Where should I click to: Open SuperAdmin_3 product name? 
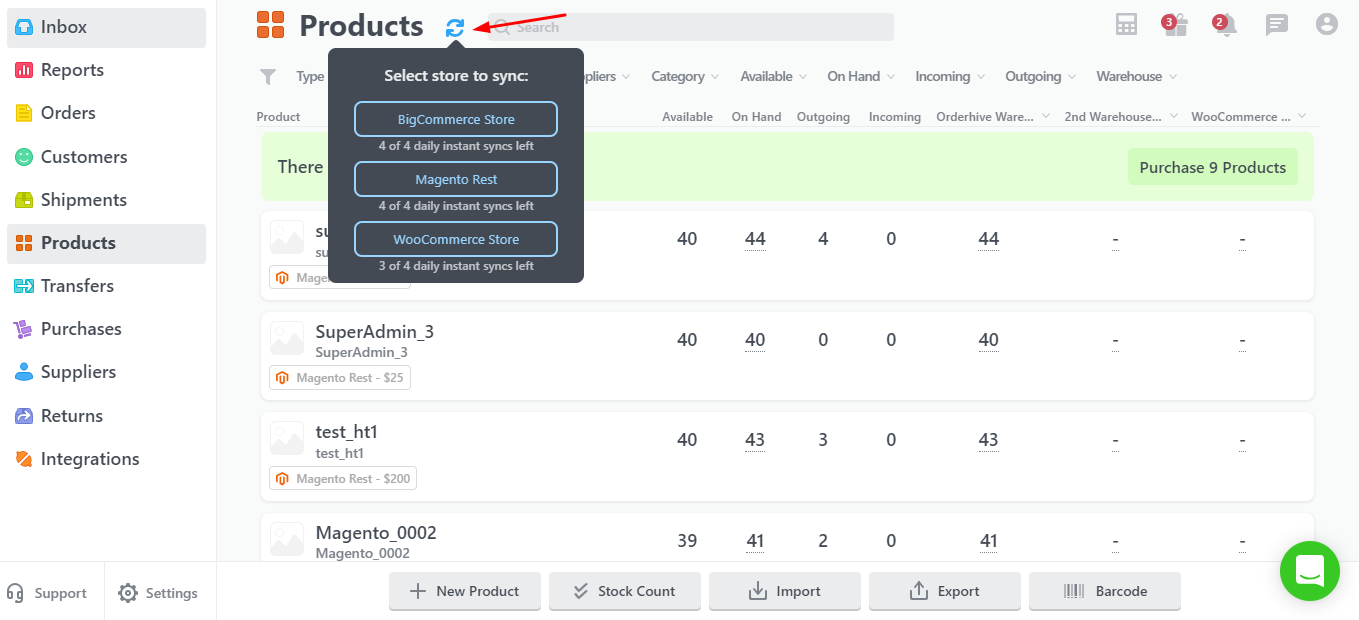pyautogui.click(x=375, y=332)
